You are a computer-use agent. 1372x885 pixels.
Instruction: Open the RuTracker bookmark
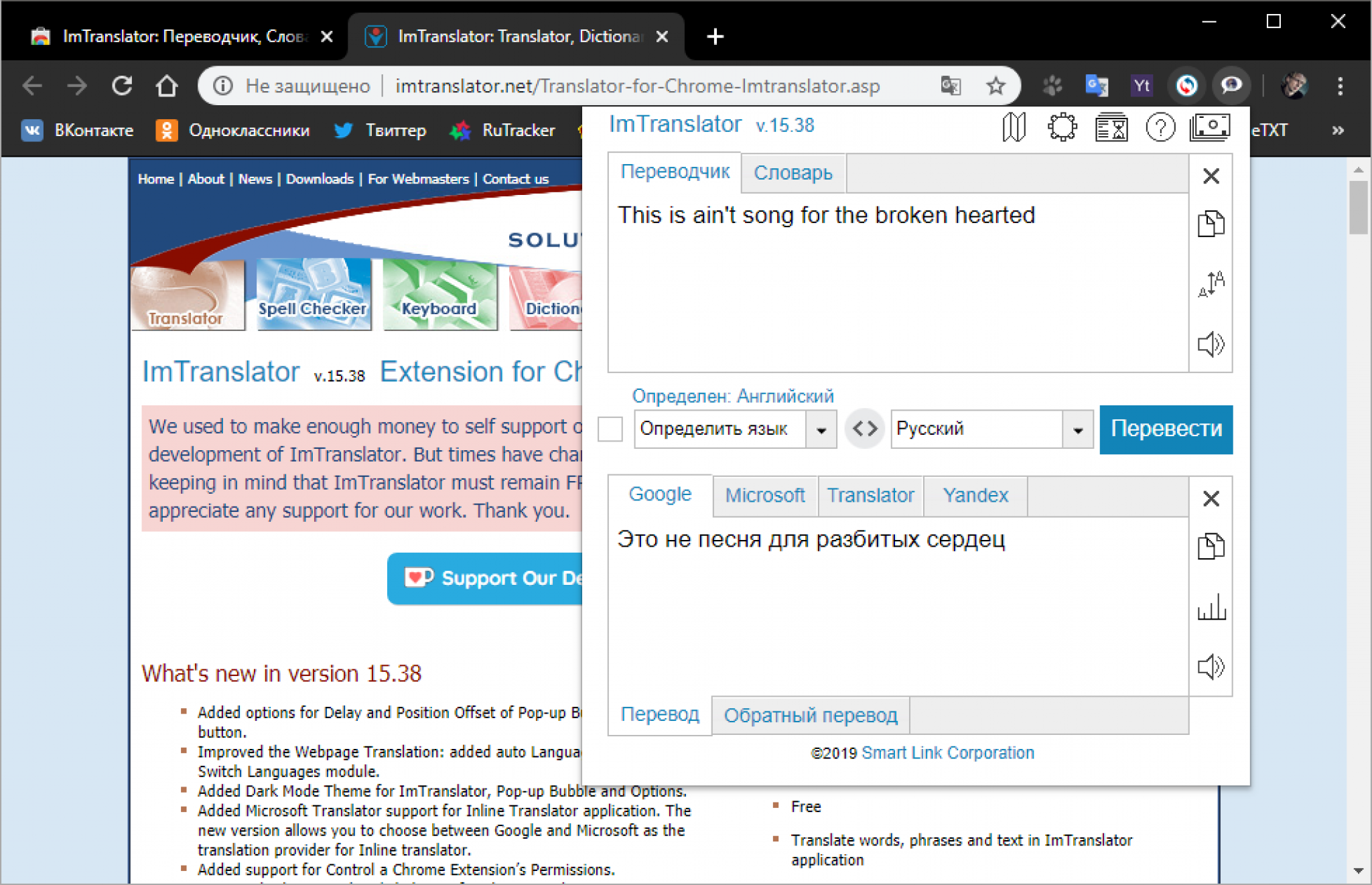click(502, 130)
